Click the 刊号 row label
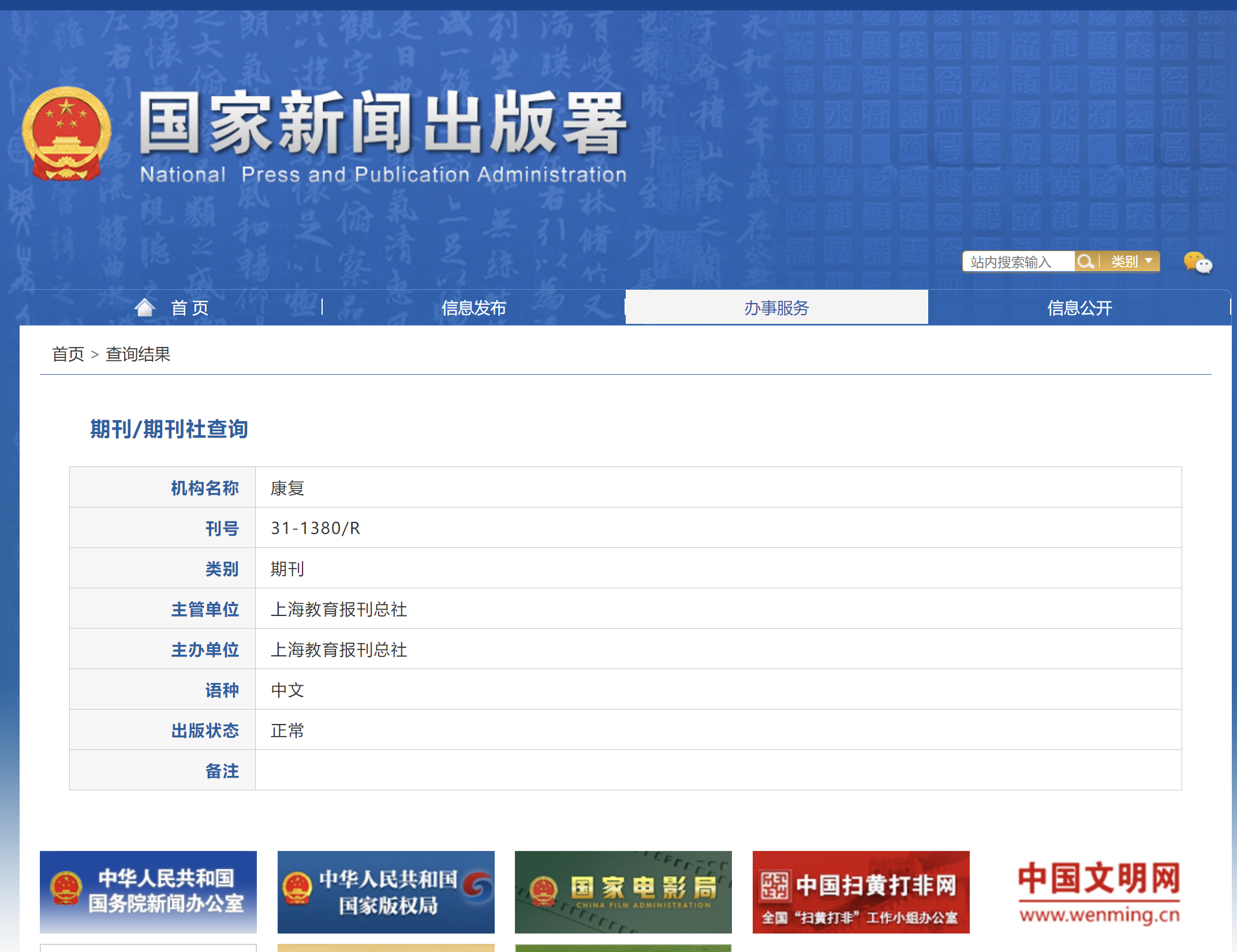 (222, 528)
